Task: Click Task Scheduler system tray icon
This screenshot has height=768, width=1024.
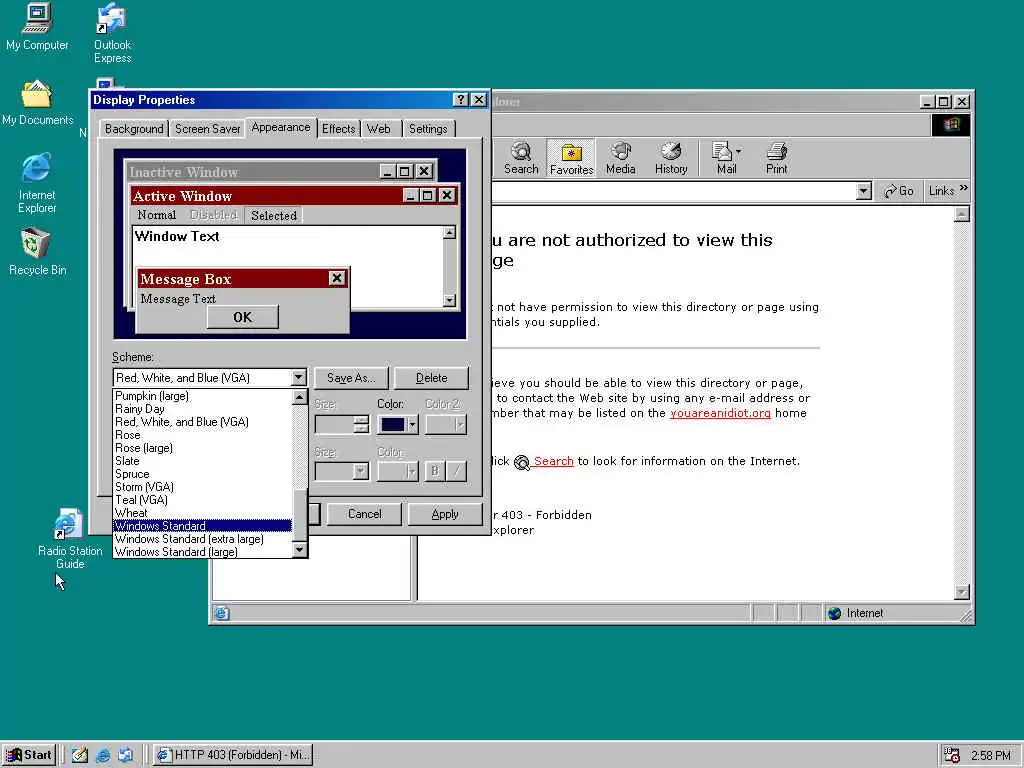Action: click(x=952, y=755)
